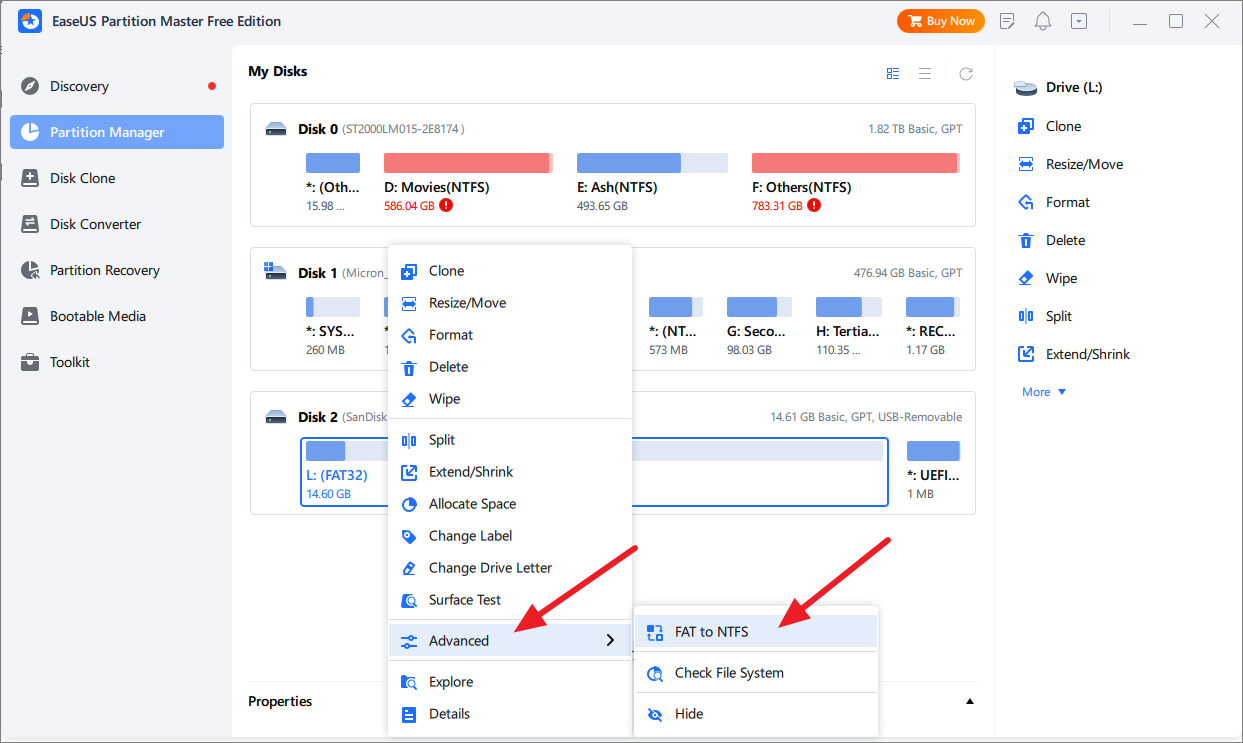This screenshot has height=743, width=1243.
Task: Choose Details in context menu
Action: coord(510,714)
